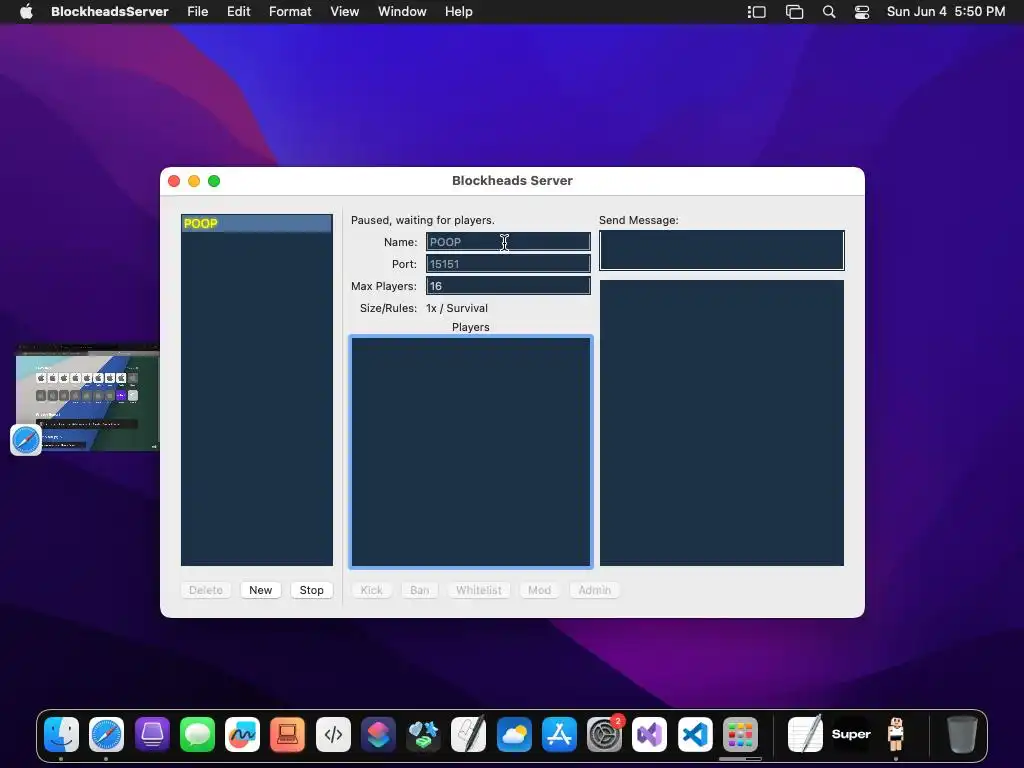Open Finder from the dock
This screenshot has width=1024, height=768.
[x=61, y=734]
